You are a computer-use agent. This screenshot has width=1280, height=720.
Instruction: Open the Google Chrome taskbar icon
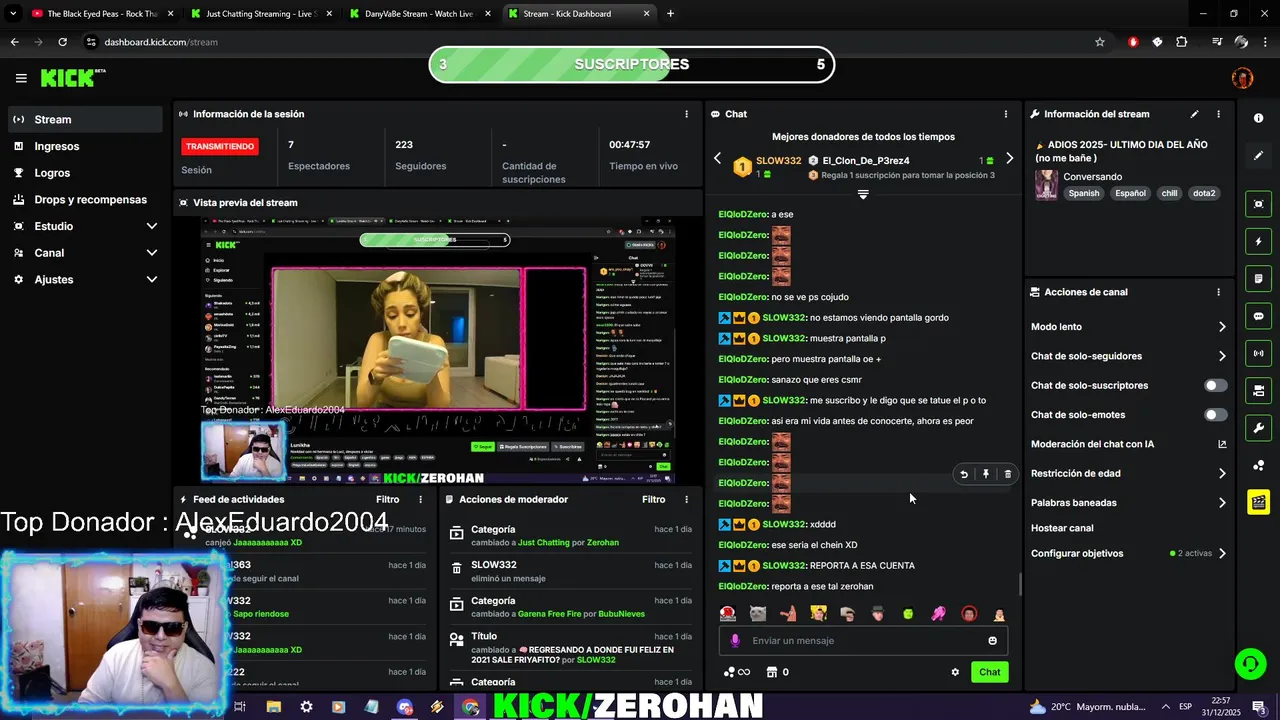point(471,707)
